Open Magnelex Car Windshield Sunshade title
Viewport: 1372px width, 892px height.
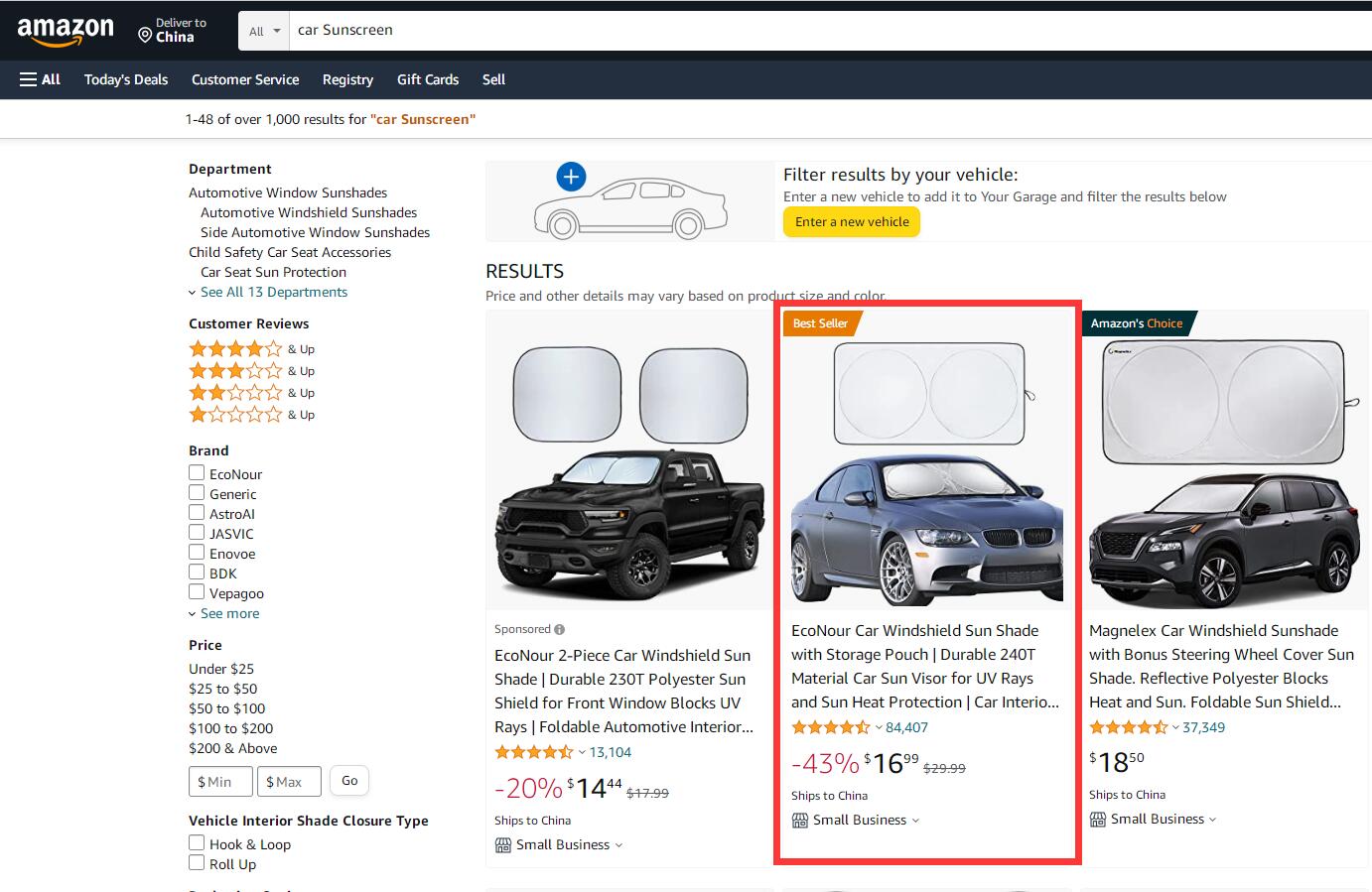pyautogui.click(x=1222, y=666)
